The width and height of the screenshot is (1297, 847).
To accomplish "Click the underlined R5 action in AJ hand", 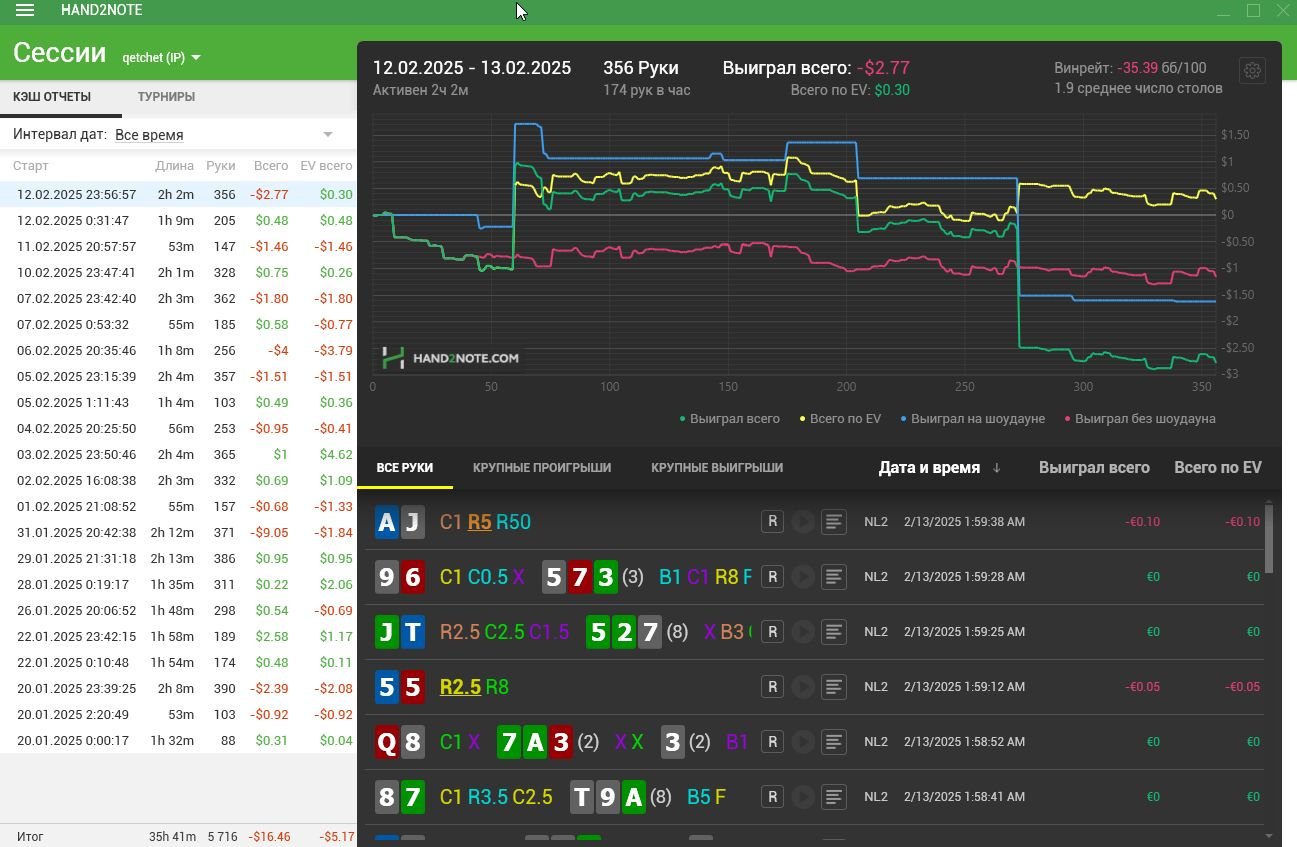I will click(x=479, y=521).
